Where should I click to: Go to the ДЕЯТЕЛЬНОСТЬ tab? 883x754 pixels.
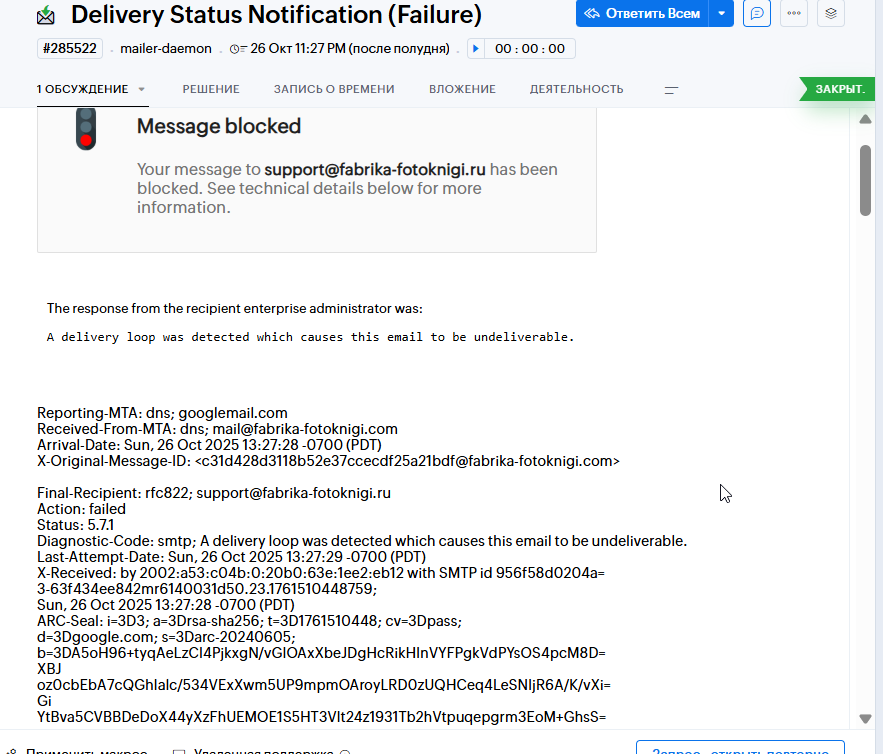[576, 89]
